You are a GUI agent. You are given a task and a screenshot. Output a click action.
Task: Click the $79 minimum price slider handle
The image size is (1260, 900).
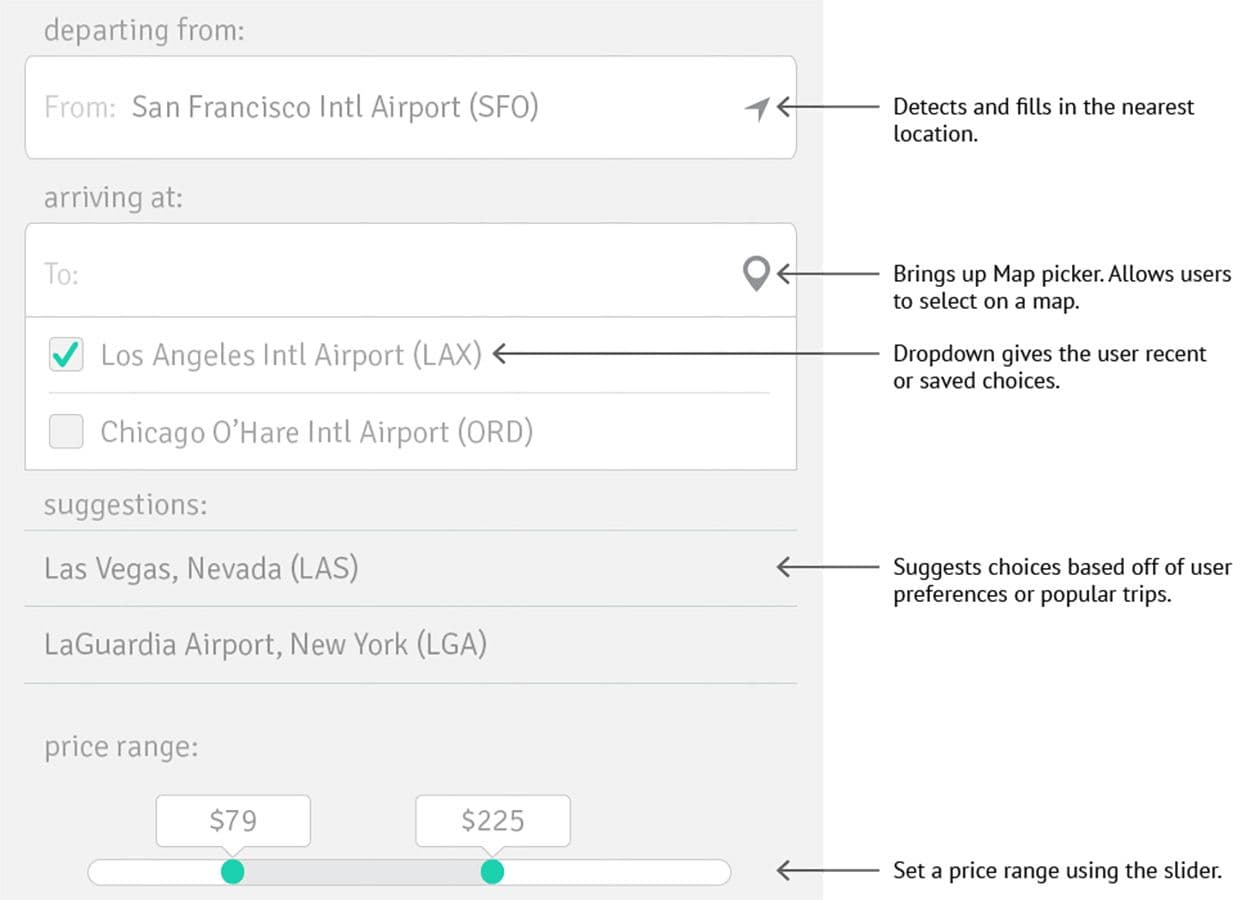tap(233, 872)
